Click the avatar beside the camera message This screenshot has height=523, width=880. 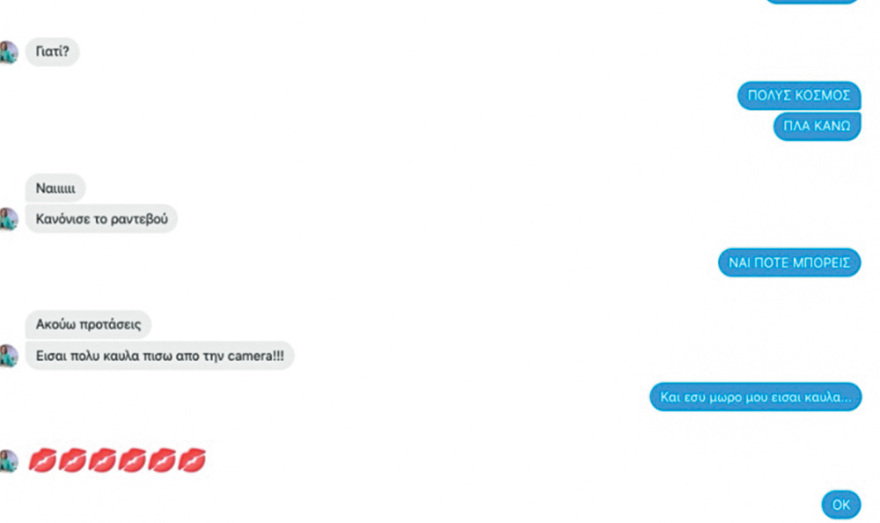[x=8, y=356]
